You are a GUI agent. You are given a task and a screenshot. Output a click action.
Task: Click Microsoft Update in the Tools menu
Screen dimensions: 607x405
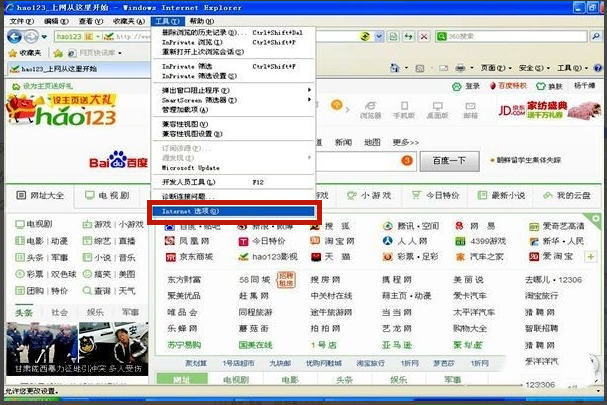233,168
